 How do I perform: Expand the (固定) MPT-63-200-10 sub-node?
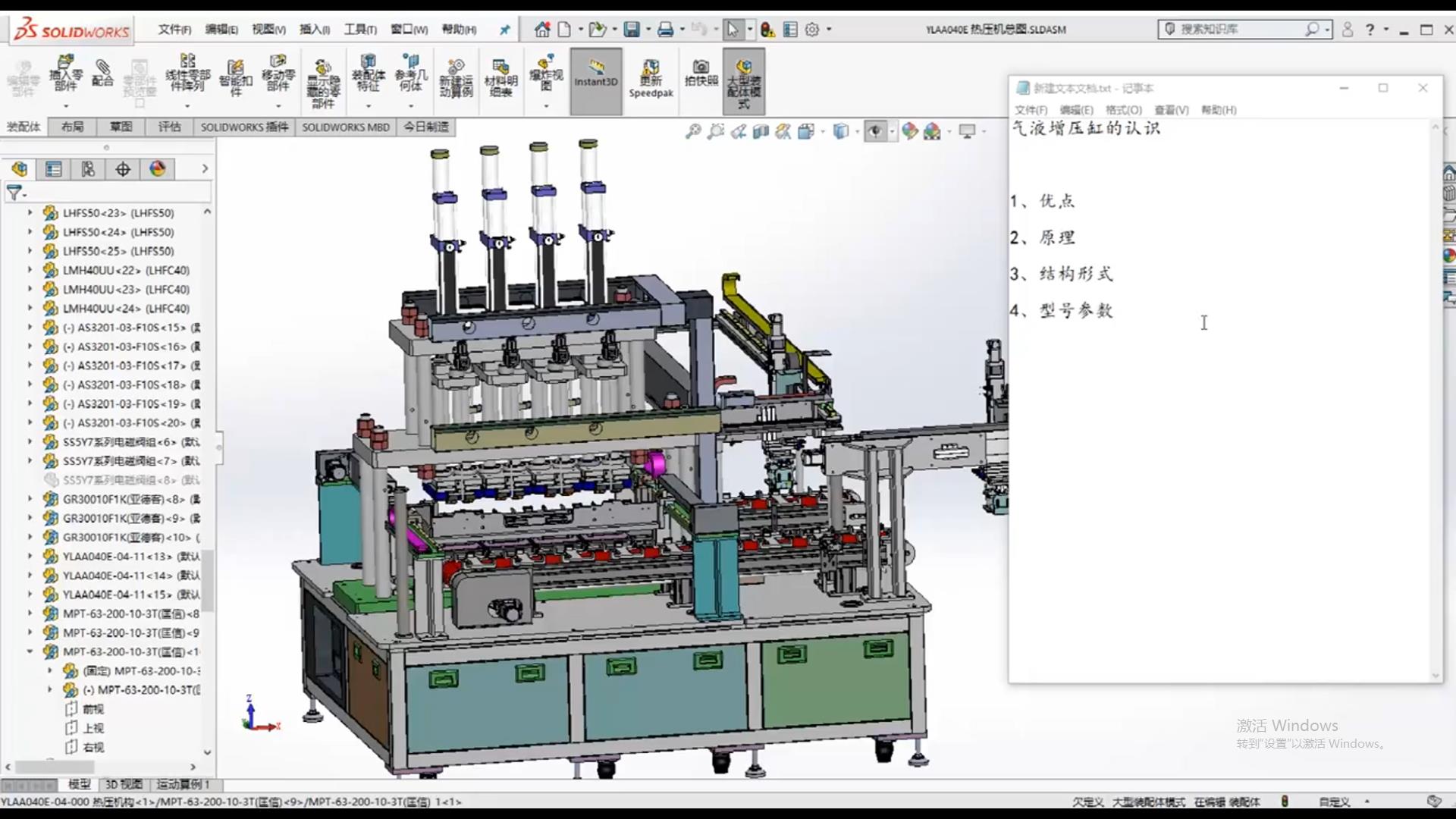coord(50,670)
